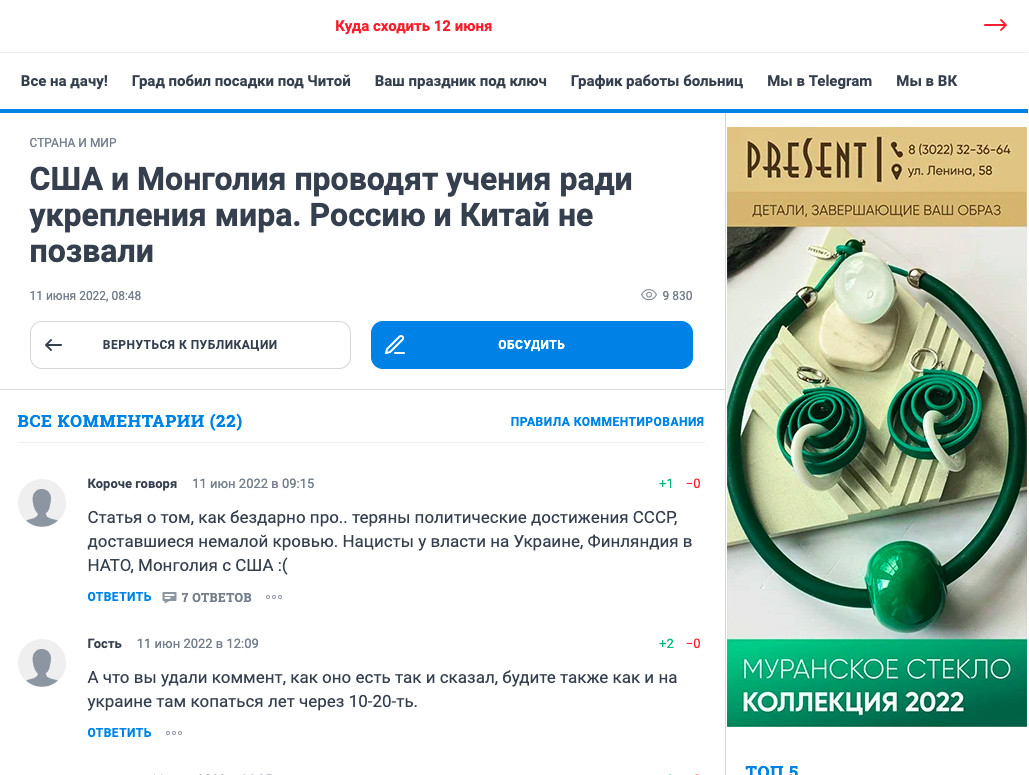Image resolution: width=1029 pixels, height=775 pixels.
Task: Click the PRESENT Murano glass ad banner
Action: tap(877, 427)
